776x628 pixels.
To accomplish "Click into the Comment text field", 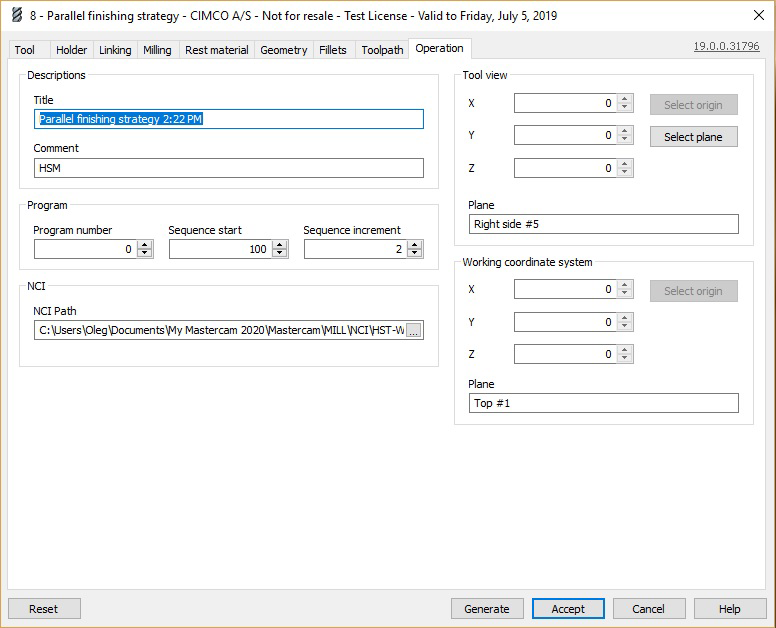I will [x=228, y=168].
